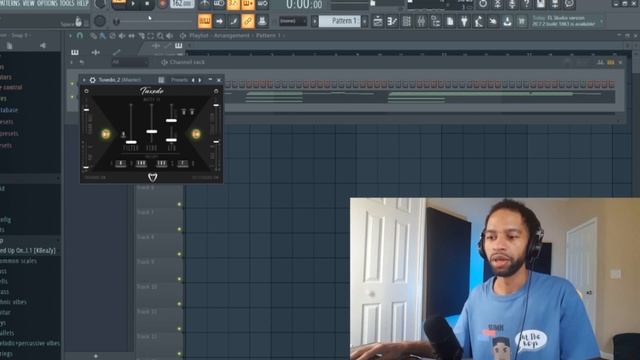The image size is (640, 360).
Task: Open the common scales browser item
Action: point(18,261)
